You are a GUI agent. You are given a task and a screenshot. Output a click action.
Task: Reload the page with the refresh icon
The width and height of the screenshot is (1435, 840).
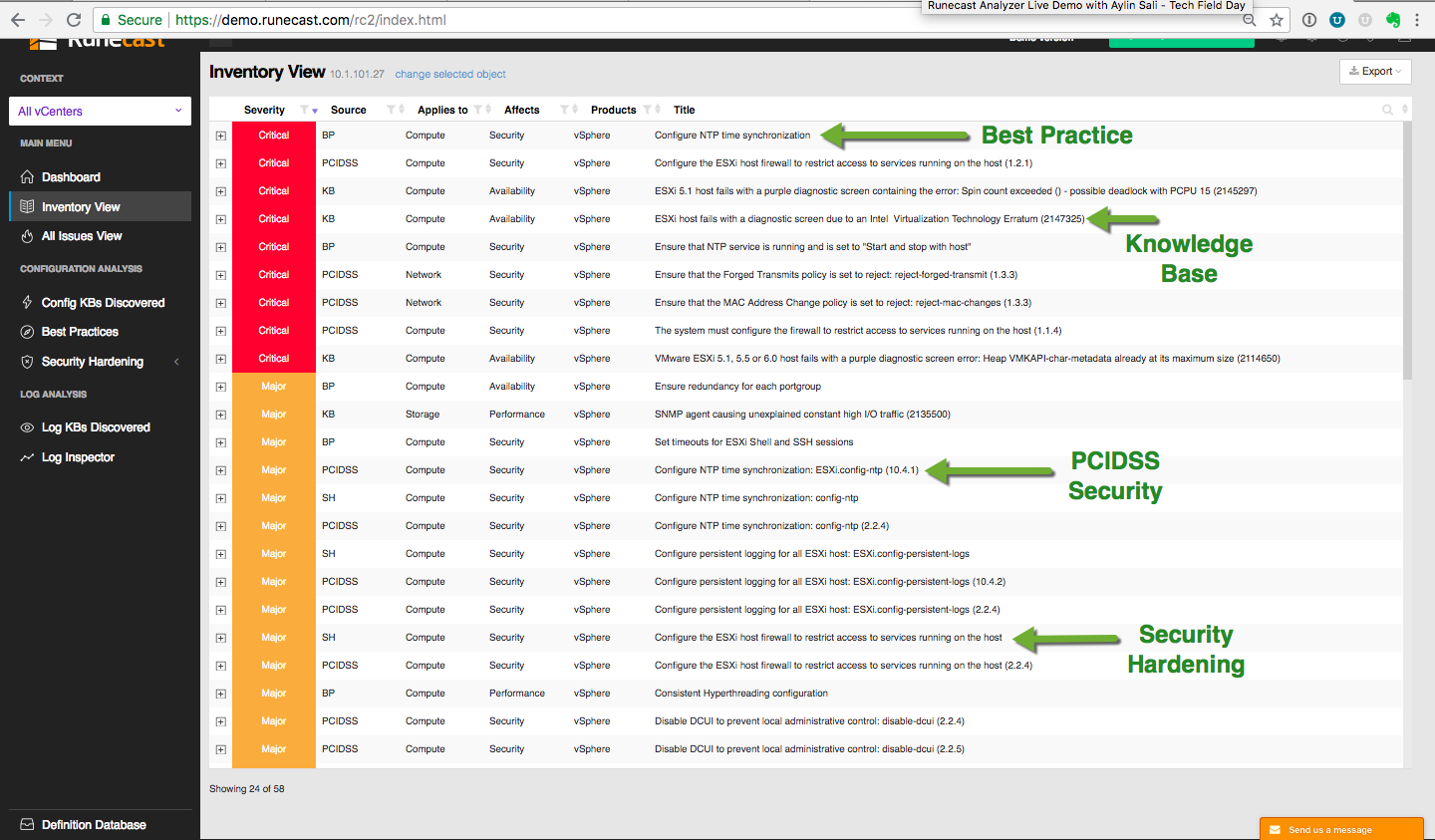tap(74, 20)
